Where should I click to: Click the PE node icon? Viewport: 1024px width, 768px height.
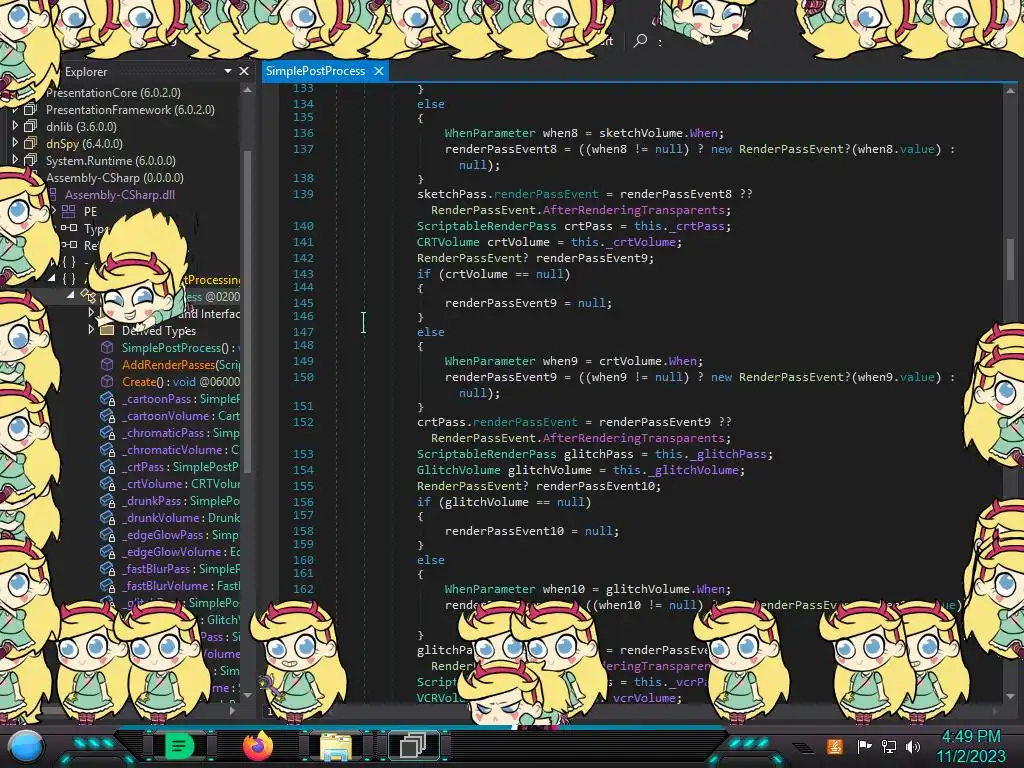[69, 211]
